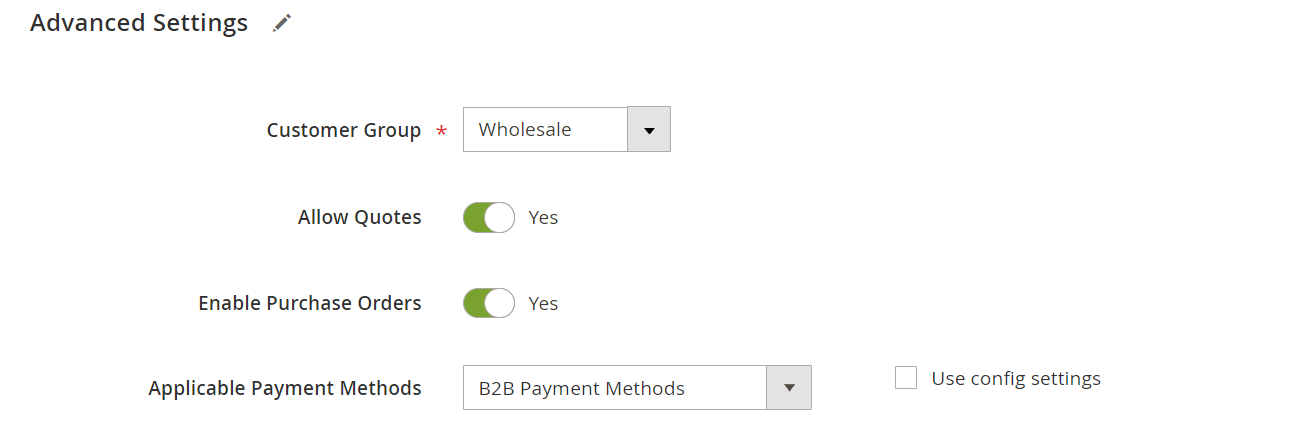The height and width of the screenshot is (437, 1310).
Task: Click the red required asterisk next to Customer Group
Action: 442,132
